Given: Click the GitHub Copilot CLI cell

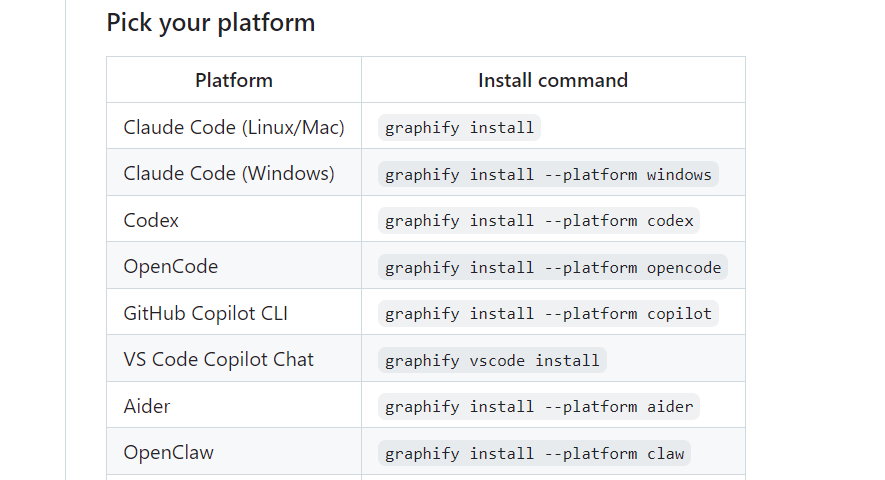Looking at the screenshot, I should coord(234,313).
